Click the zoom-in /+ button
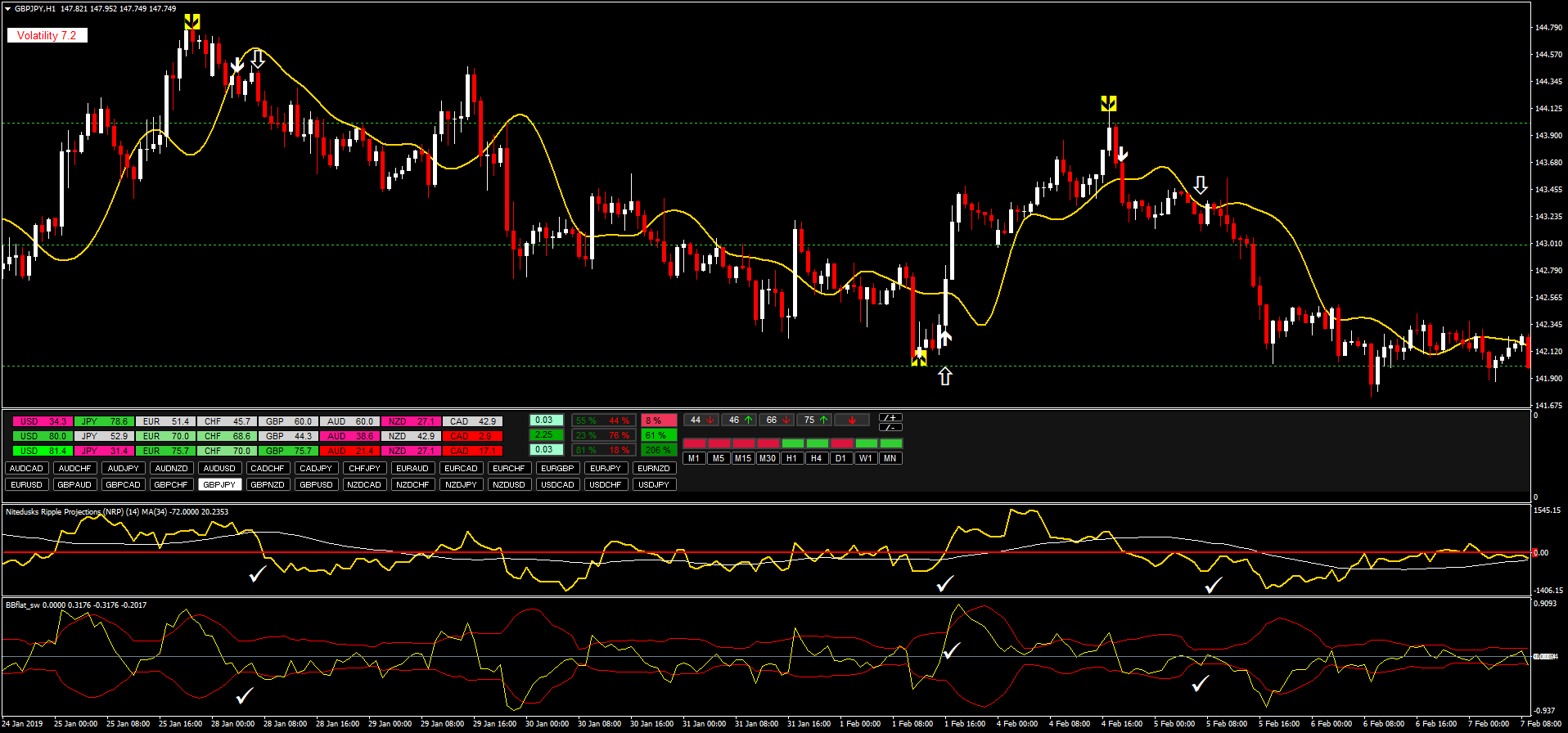Screen dimensions: 1568x733 (x=890, y=417)
